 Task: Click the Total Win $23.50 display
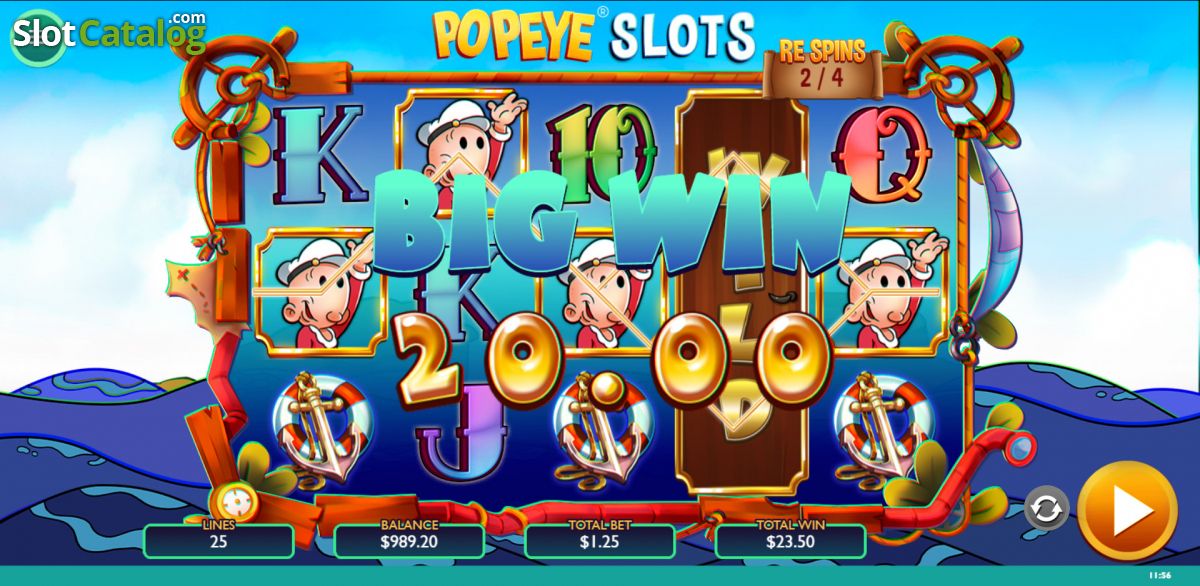click(790, 540)
